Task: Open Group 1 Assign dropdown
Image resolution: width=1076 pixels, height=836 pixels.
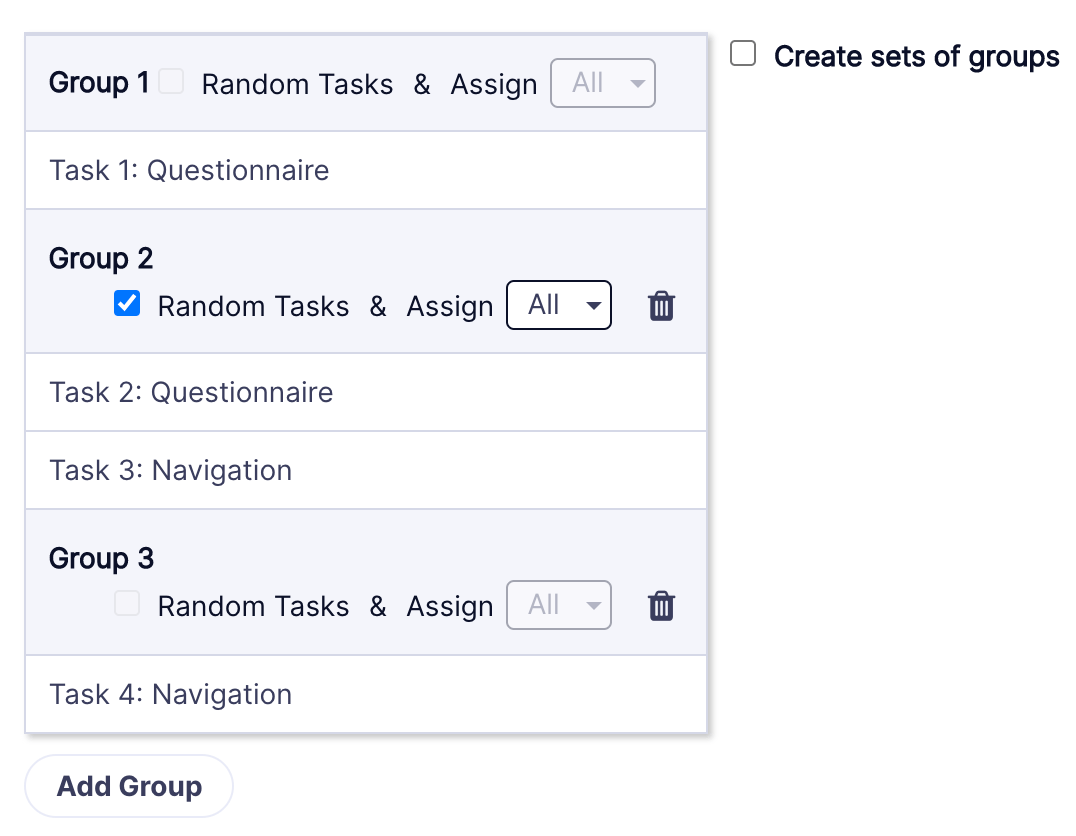Action: click(x=602, y=83)
